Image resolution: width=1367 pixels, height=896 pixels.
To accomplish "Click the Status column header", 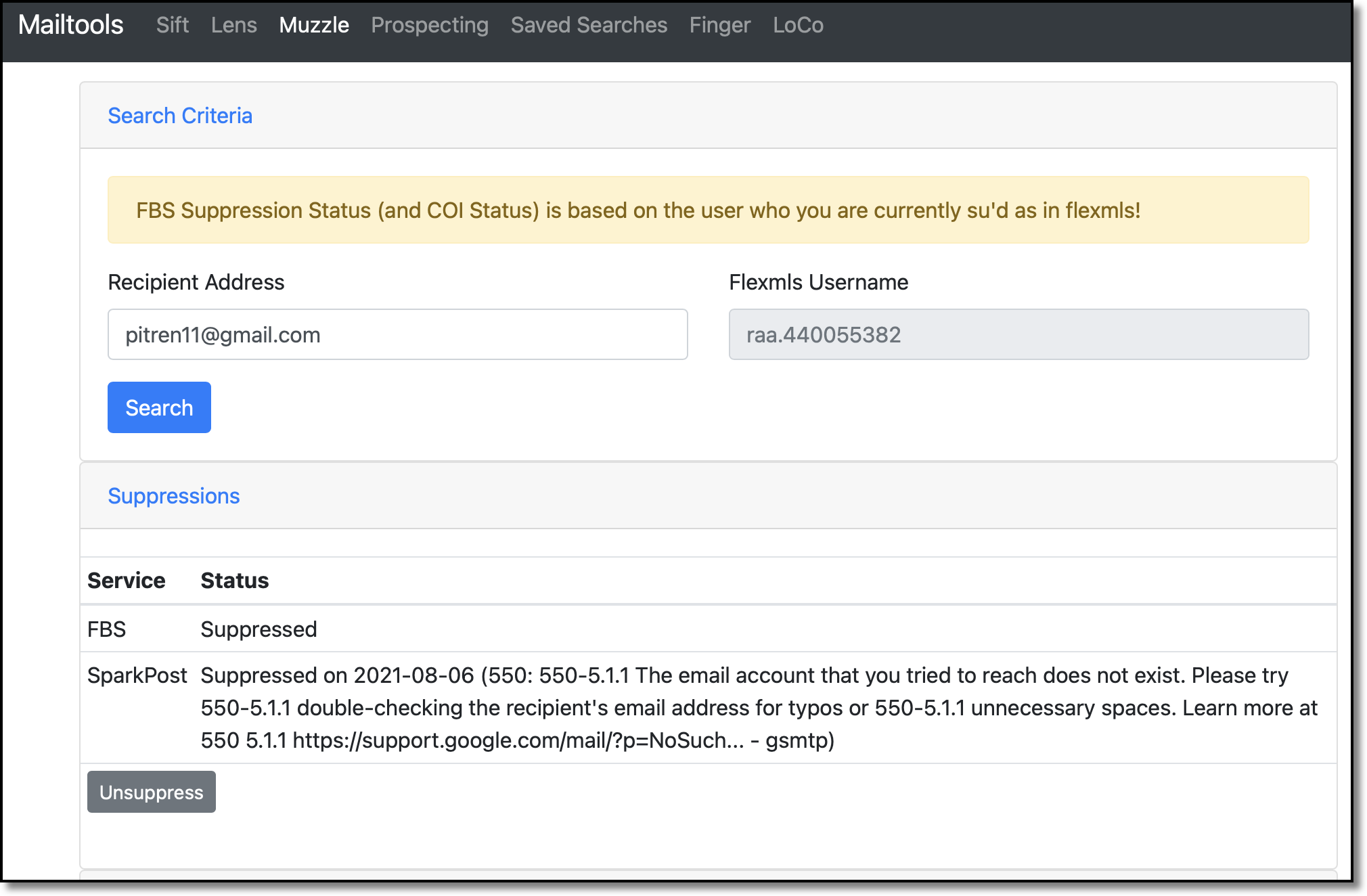I will tap(235, 581).
